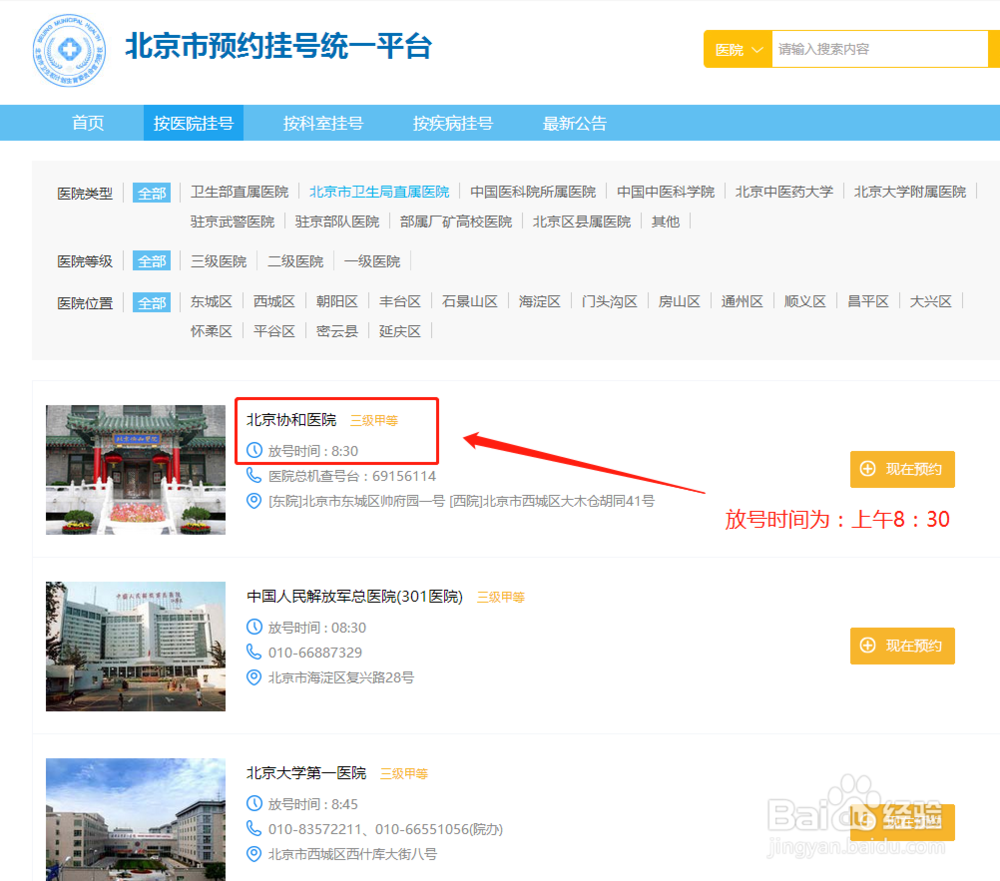The image size is (1000, 881).
Task: Click phone icon next to 010-83572211
Action: pos(254,829)
